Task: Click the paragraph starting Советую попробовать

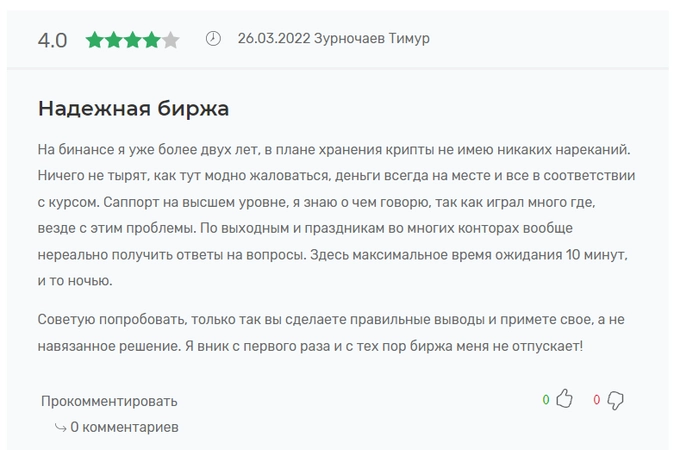Action: click(331, 333)
